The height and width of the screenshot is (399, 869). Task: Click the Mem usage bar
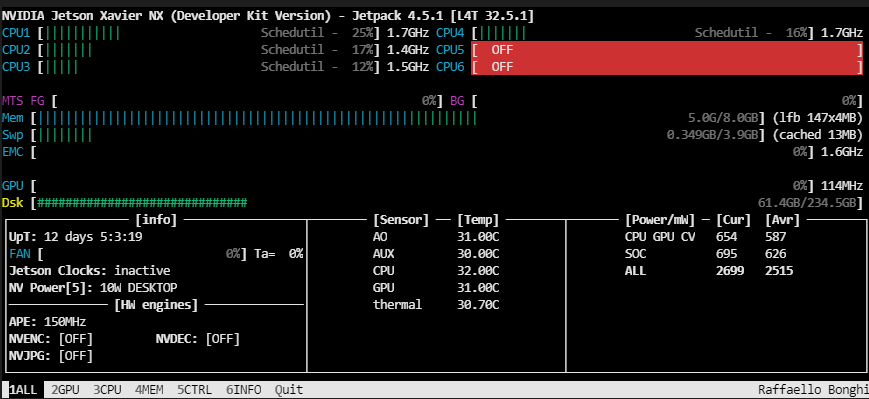258,117
